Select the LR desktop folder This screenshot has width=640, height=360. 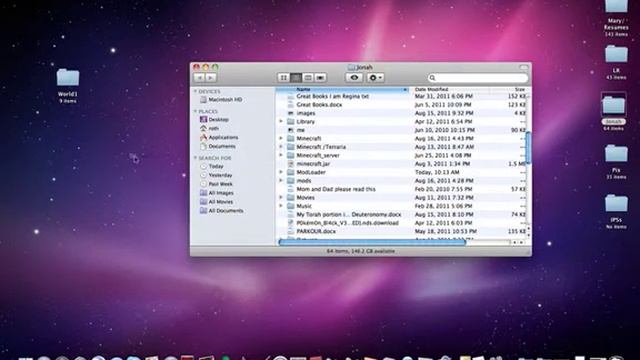616,62
